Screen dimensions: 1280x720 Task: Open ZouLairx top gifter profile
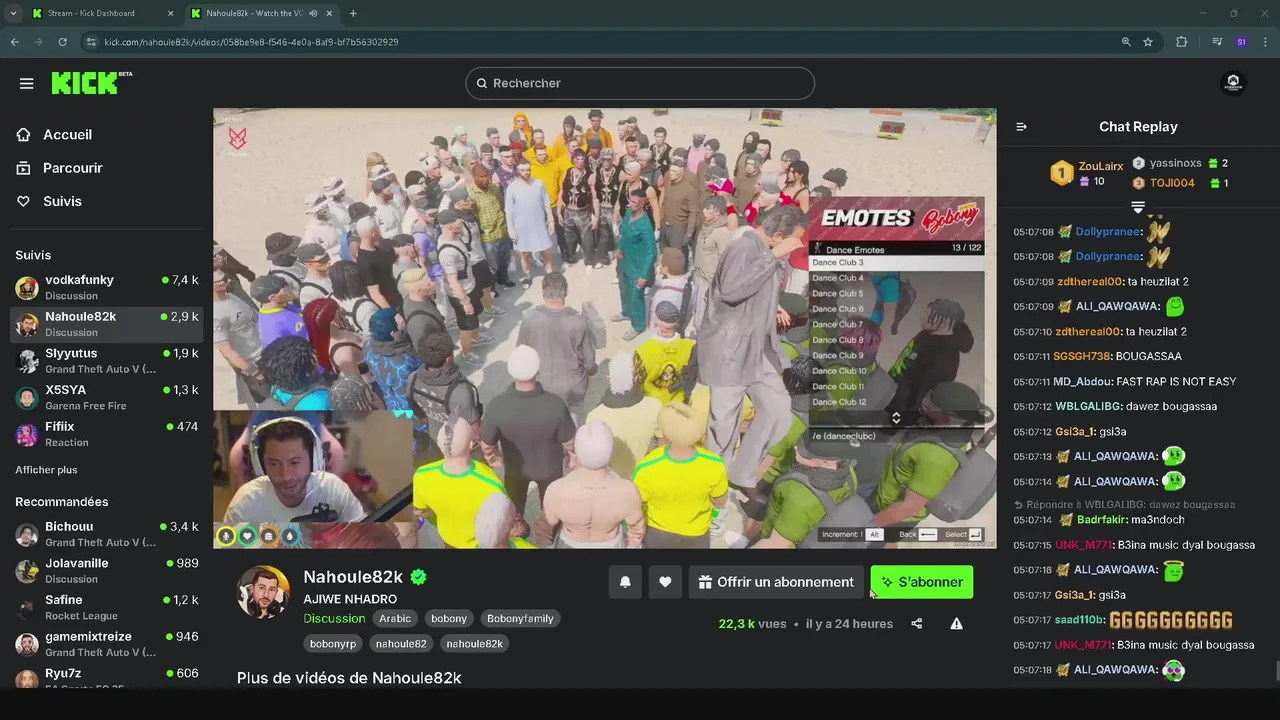point(1101,166)
